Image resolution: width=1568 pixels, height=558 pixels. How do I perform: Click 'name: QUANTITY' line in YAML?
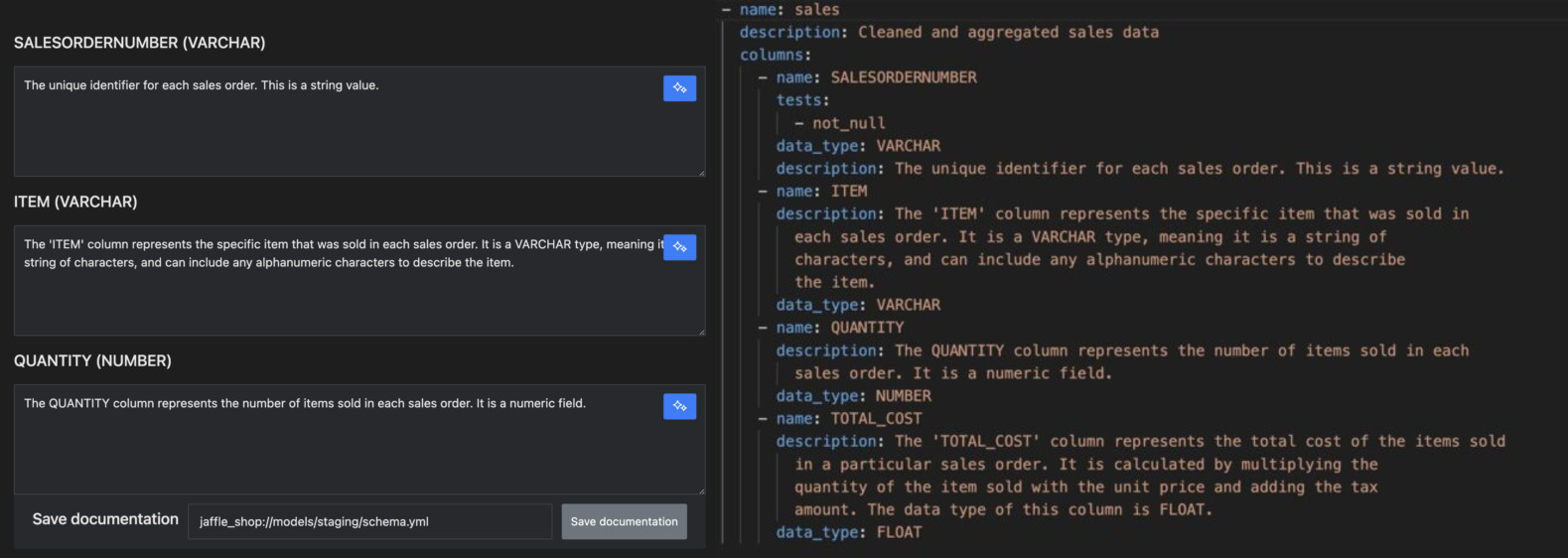coord(830,328)
